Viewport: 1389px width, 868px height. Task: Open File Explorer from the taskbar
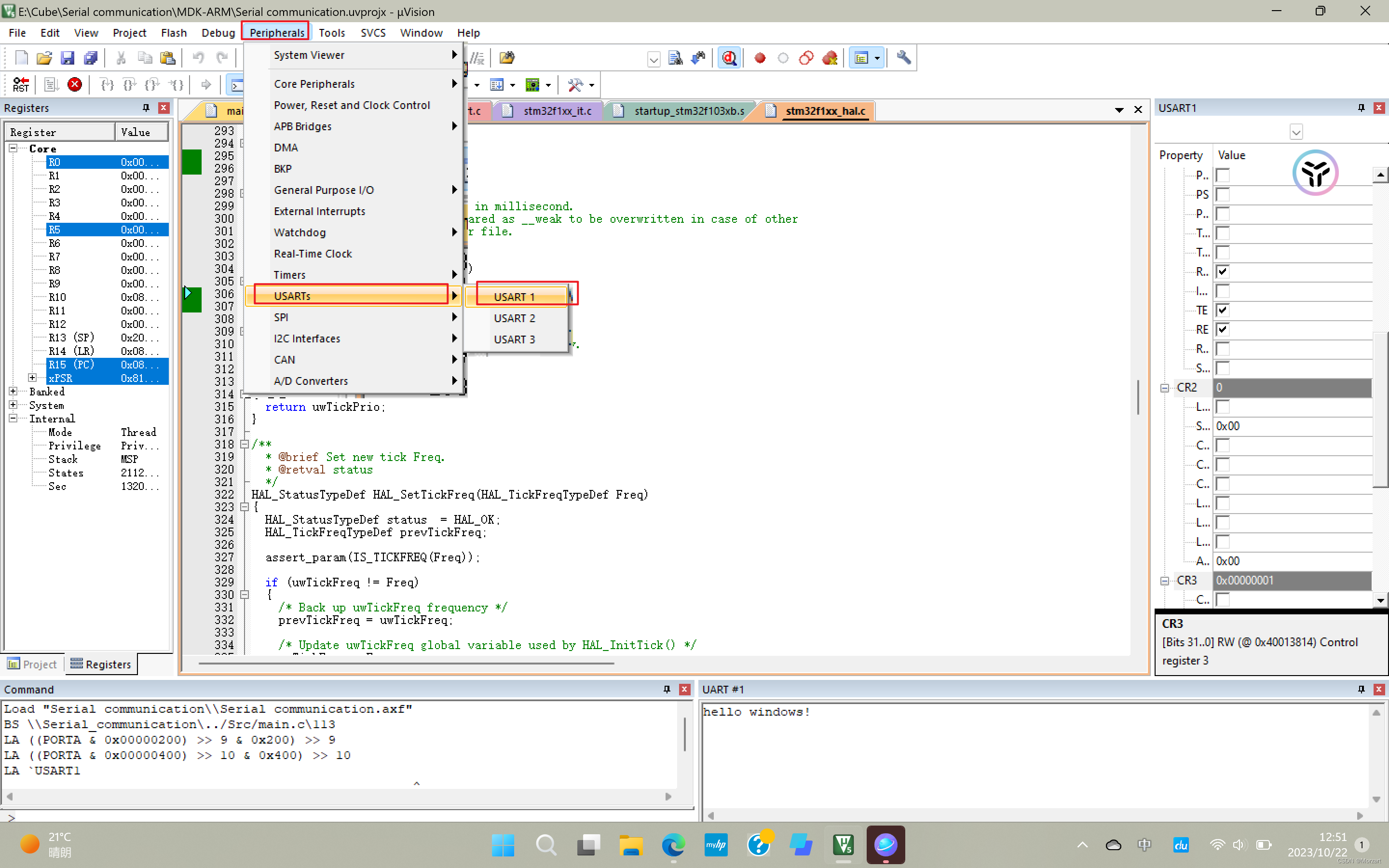(630, 844)
